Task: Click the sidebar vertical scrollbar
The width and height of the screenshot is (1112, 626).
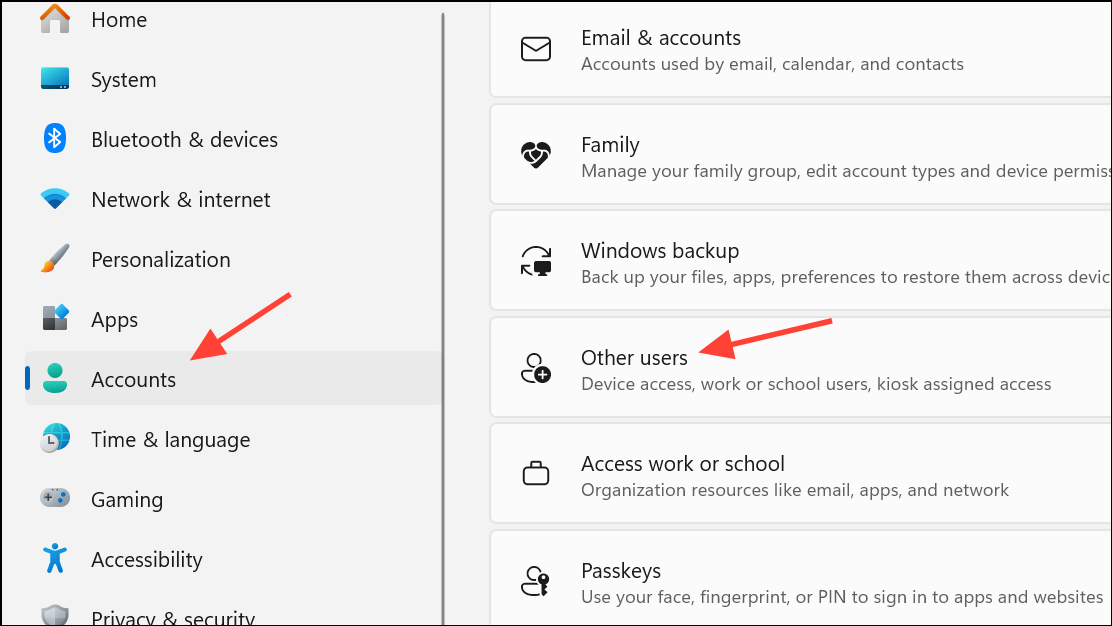Action: coord(443,319)
